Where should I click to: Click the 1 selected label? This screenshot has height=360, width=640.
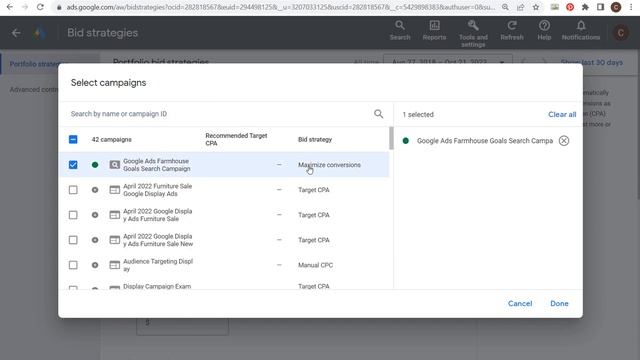pos(418,115)
